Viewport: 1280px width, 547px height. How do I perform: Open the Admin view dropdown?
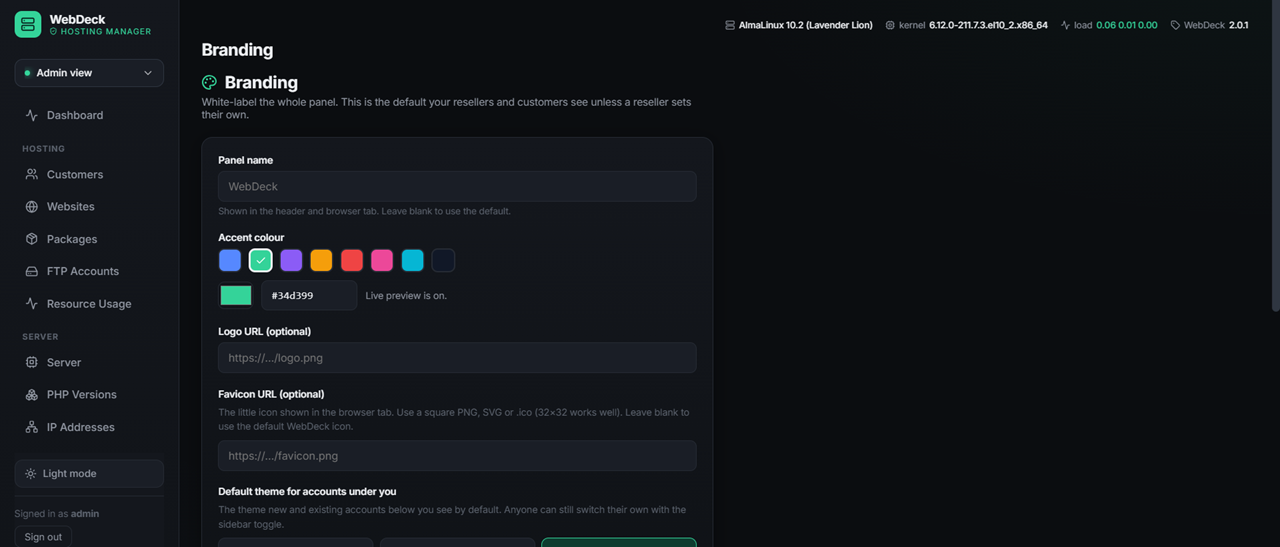click(89, 73)
